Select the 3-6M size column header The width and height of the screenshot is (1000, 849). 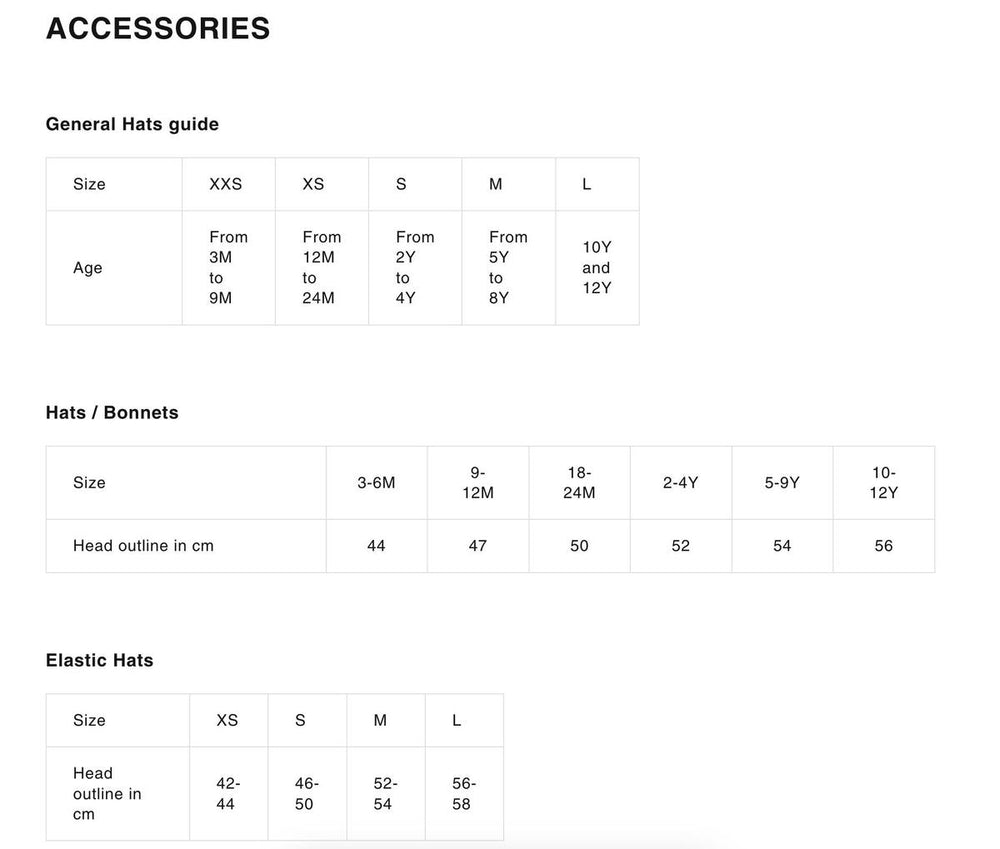pyautogui.click(x=376, y=483)
